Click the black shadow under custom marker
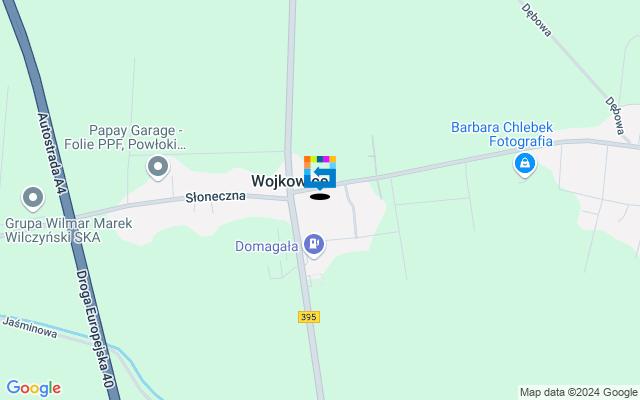 click(320, 197)
